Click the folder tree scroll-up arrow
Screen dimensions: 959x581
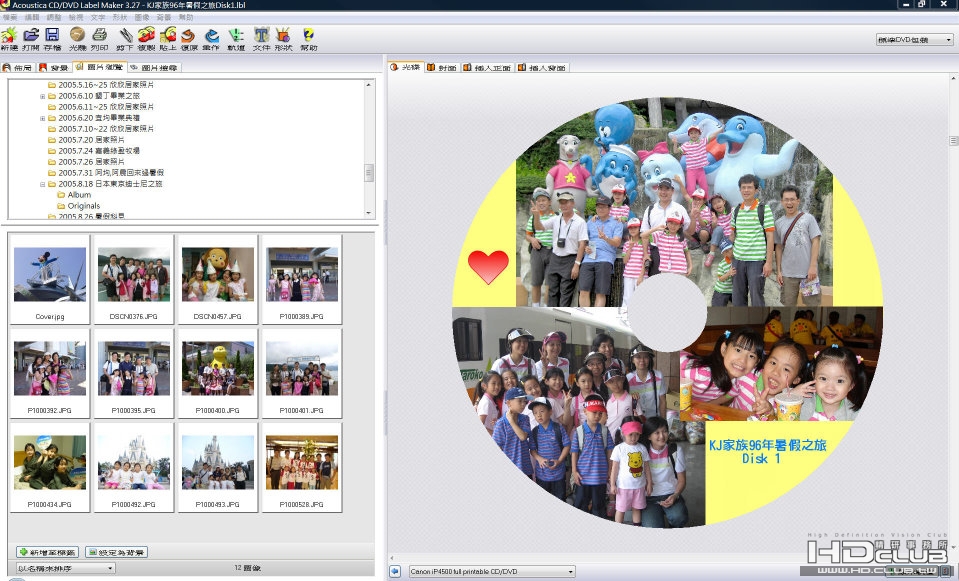pyautogui.click(x=369, y=84)
